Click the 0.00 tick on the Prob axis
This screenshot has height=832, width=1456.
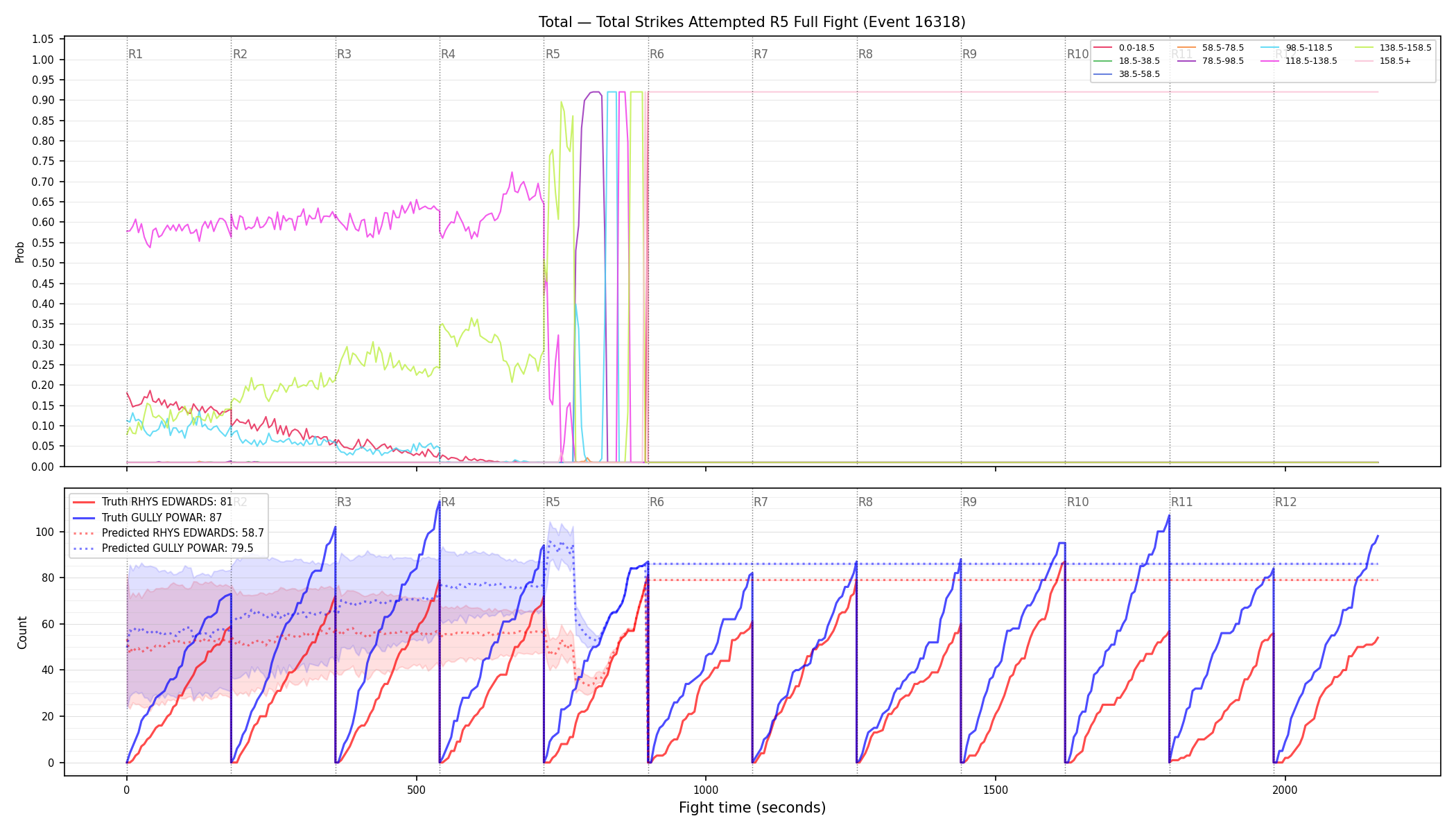coord(43,467)
